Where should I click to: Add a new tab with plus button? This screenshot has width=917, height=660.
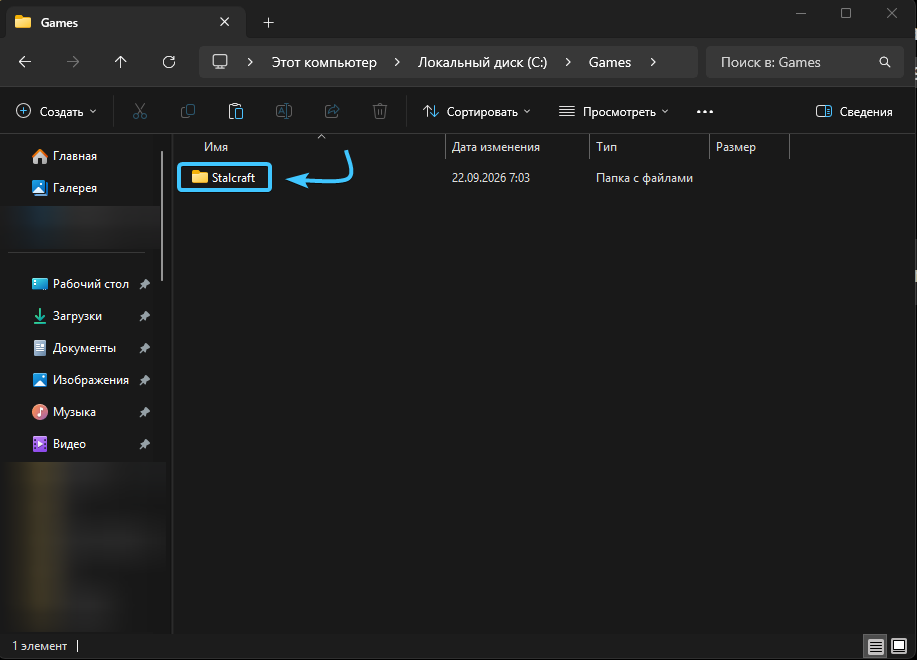click(x=268, y=23)
